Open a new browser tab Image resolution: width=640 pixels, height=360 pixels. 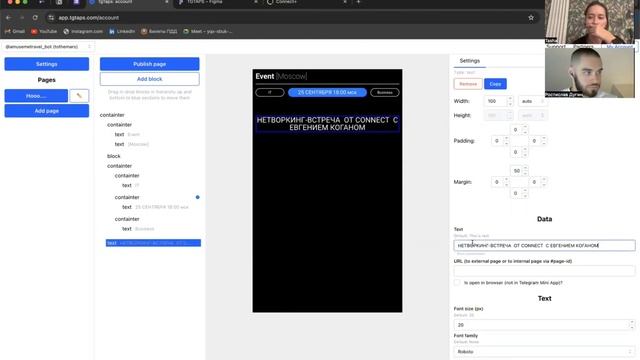pyautogui.click(x=358, y=2)
